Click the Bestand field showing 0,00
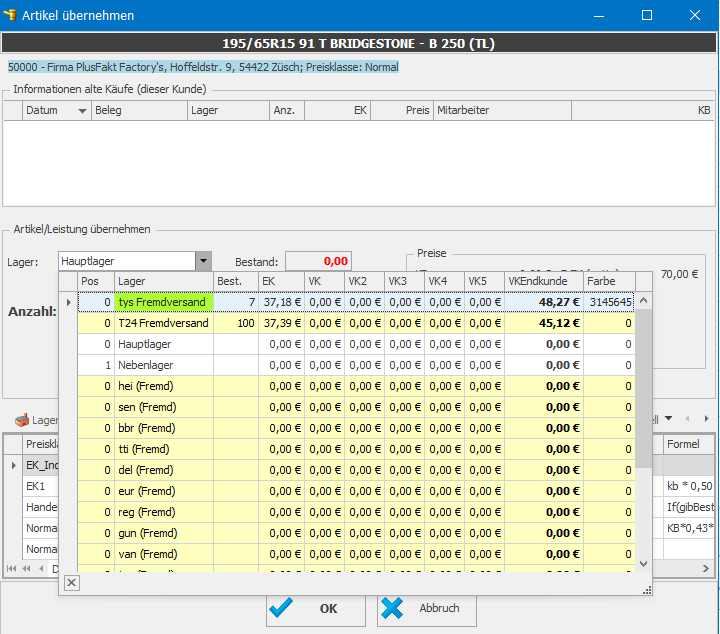 point(318,261)
